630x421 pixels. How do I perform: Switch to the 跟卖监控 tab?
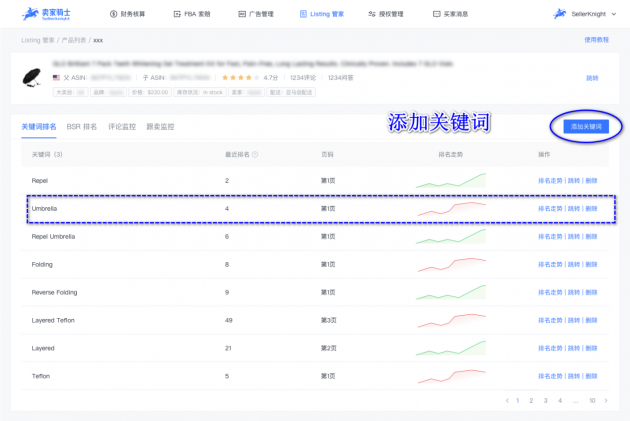[x=160, y=127]
